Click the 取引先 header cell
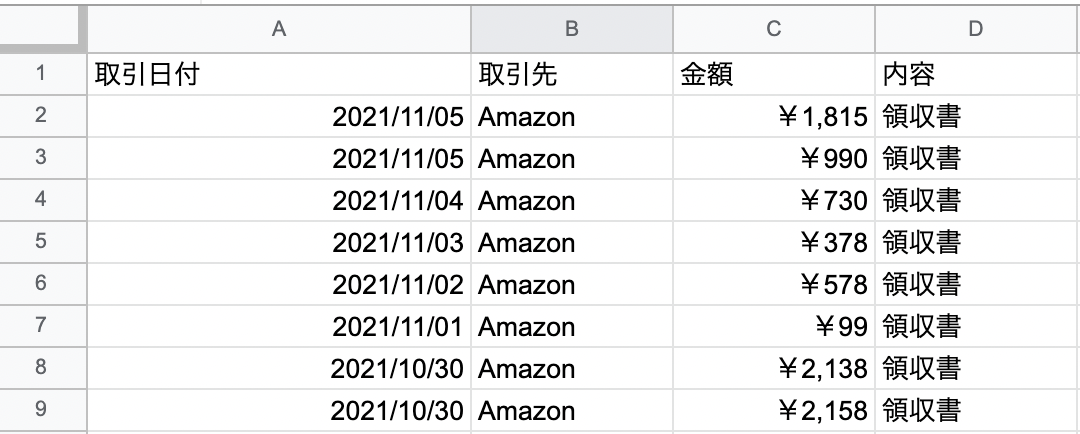Image resolution: width=1080 pixels, height=434 pixels. (x=572, y=75)
